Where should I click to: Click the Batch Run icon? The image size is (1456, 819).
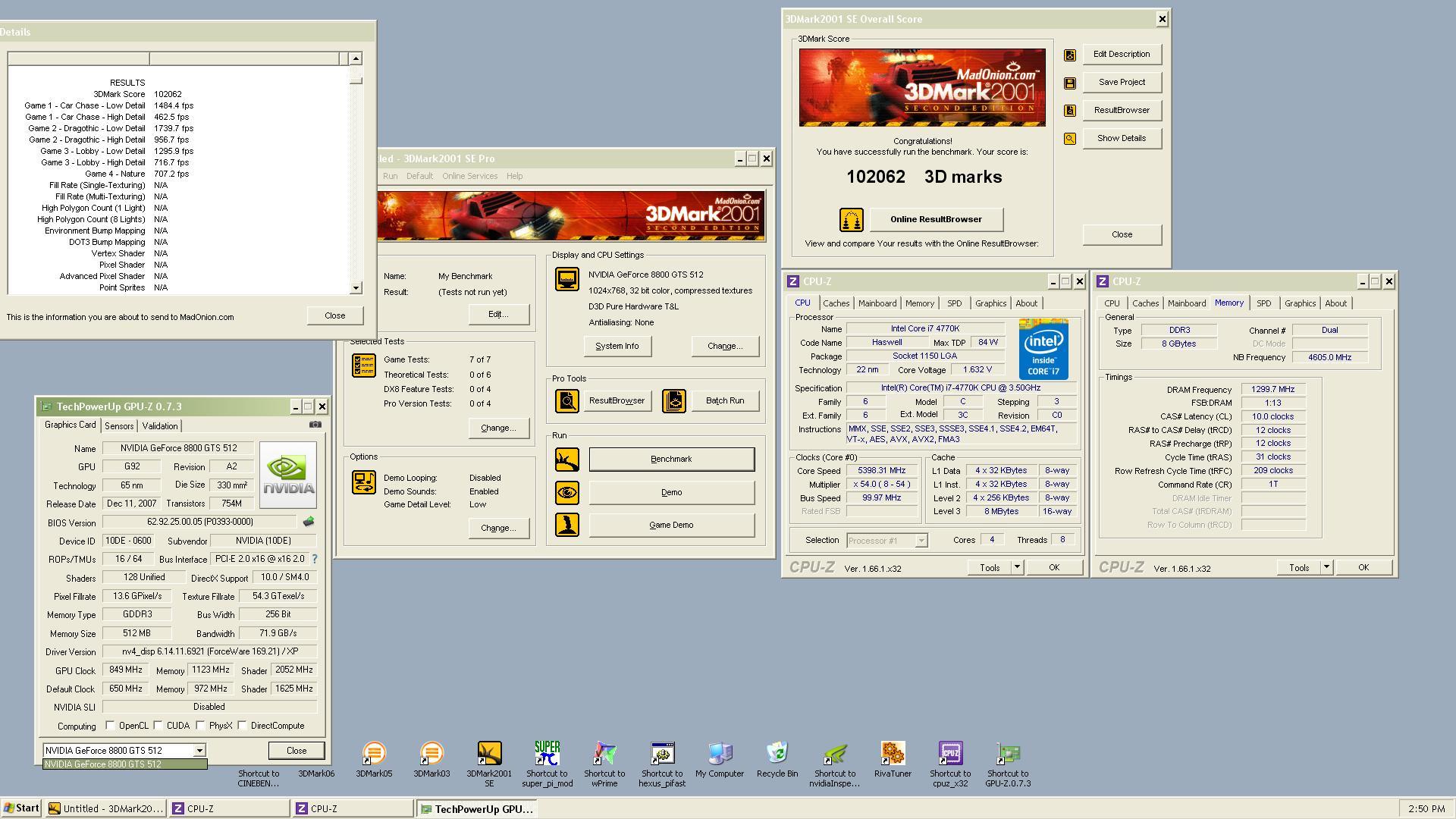click(674, 400)
